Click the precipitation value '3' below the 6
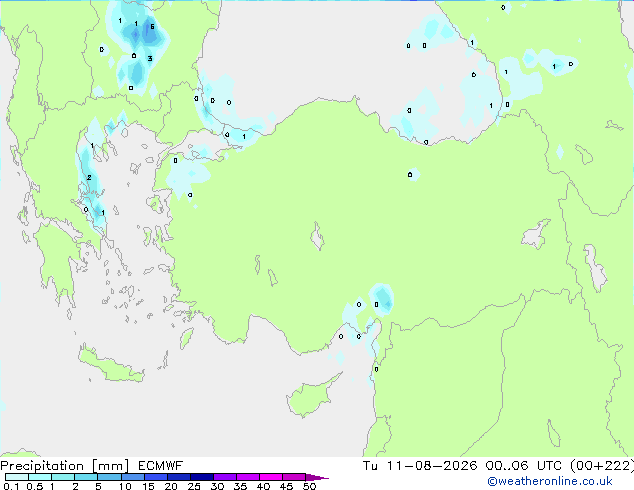This screenshot has width=634, height=490. click(x=150, y=59)
